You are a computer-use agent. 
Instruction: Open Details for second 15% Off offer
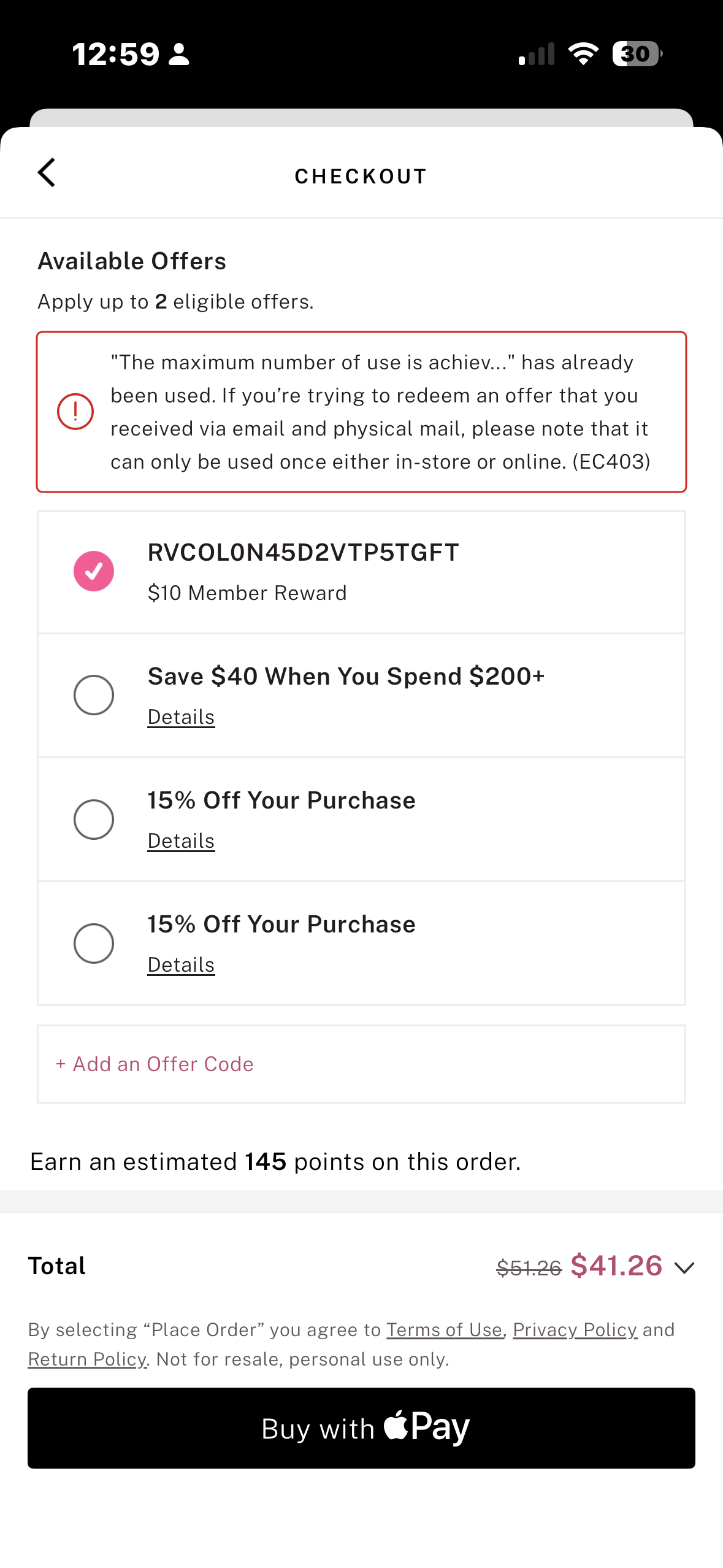point(181,964)
